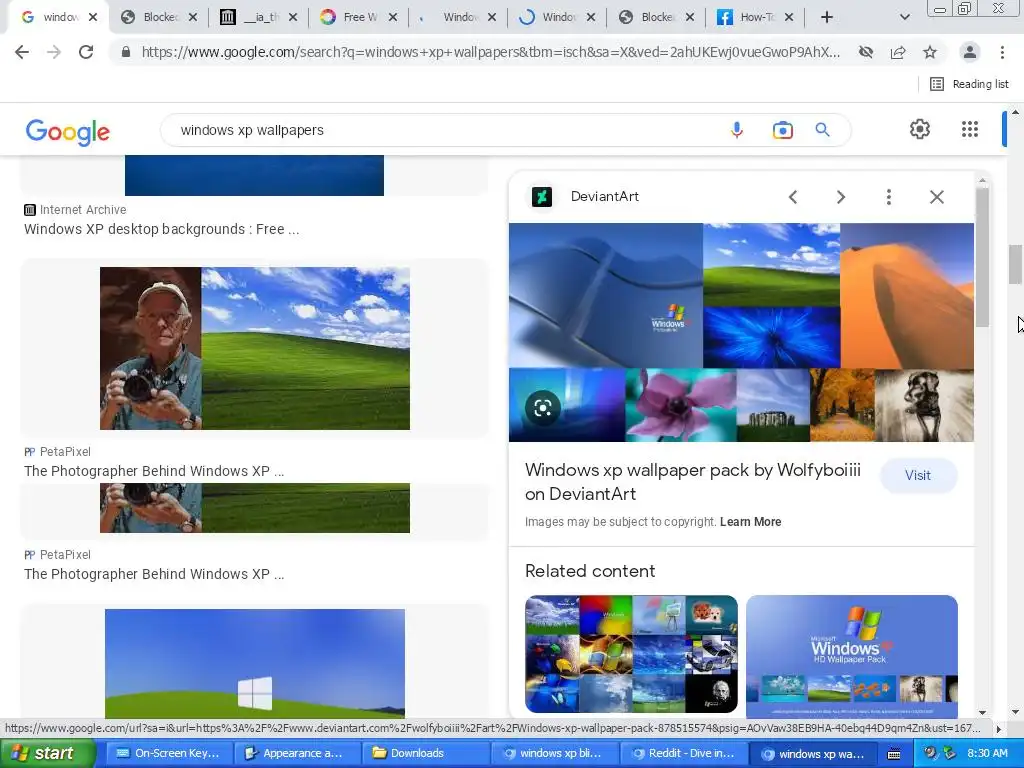
Task: Open the Learn More copyright link
Action: coord(750,522)
